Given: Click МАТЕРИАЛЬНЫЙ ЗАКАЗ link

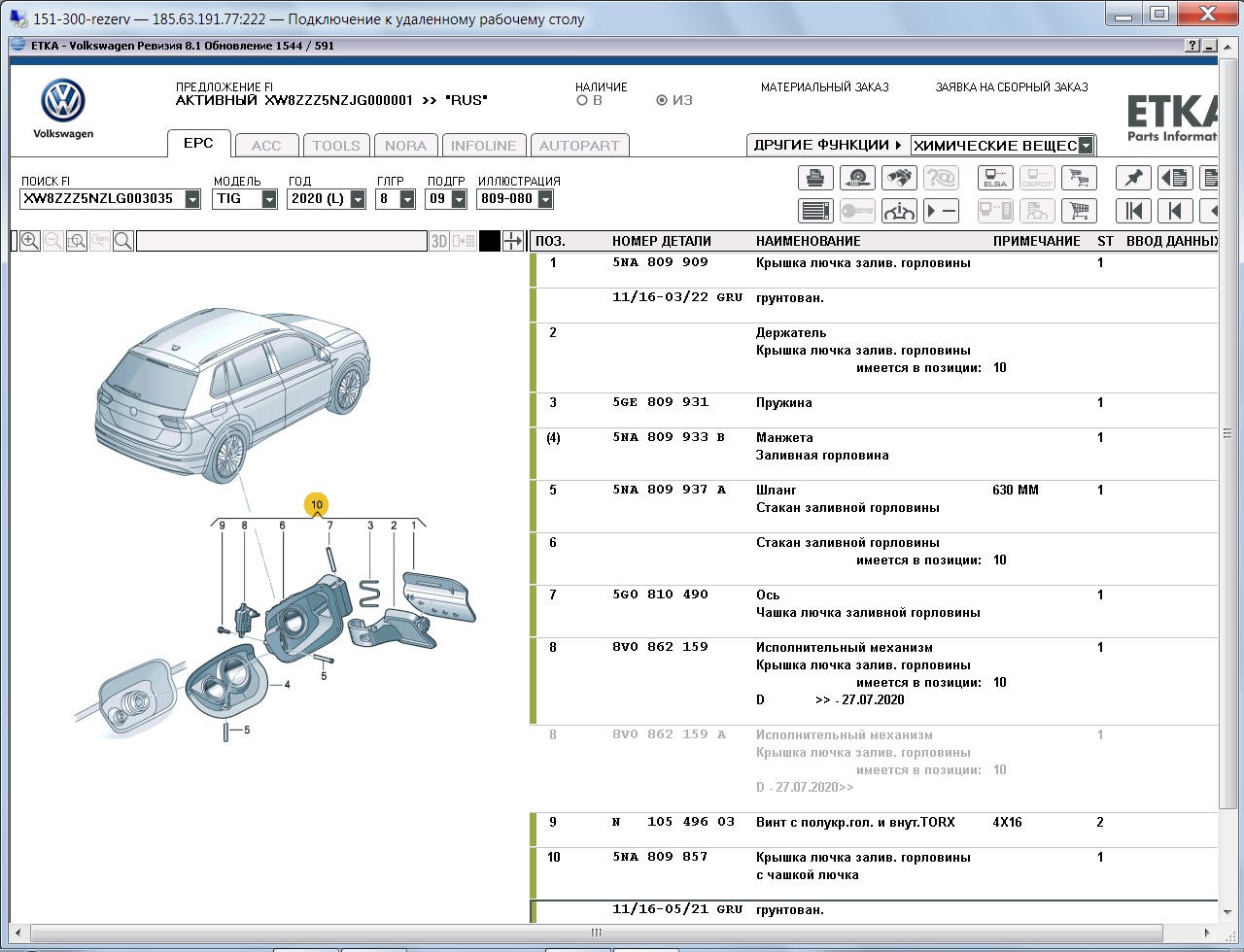Looking at the screenshot, I should [825, 87].
